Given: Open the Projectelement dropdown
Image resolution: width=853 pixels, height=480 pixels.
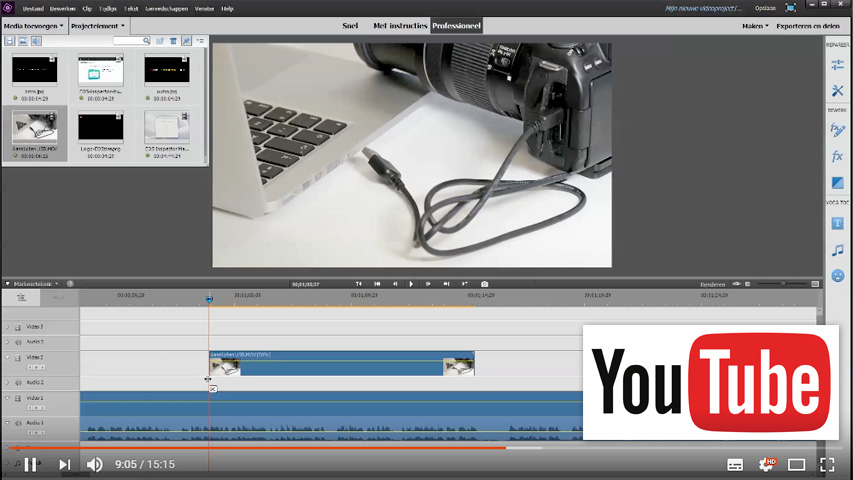Looking at the screenshot, I should tap(98, 25).
